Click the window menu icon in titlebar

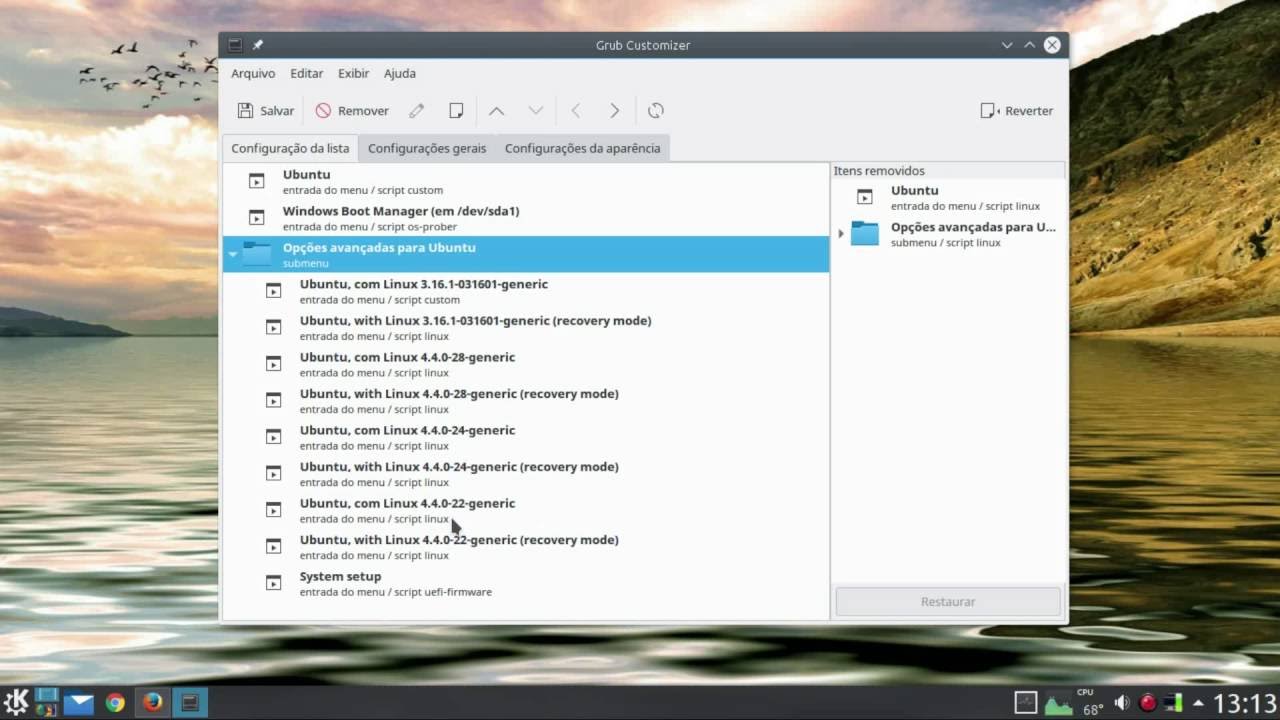[235, 45]
